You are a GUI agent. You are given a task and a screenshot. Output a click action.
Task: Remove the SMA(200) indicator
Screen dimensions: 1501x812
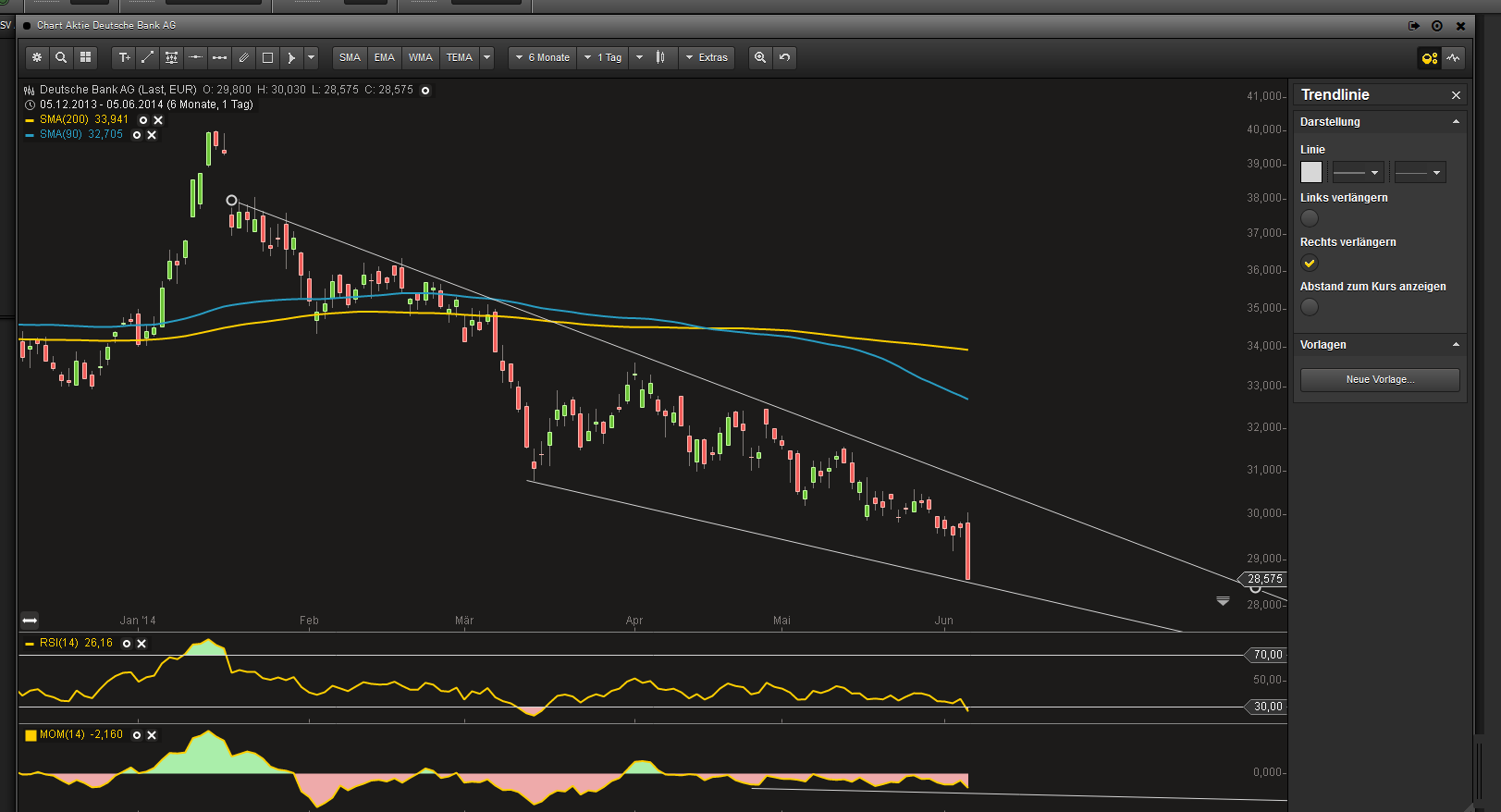[158, 120]
